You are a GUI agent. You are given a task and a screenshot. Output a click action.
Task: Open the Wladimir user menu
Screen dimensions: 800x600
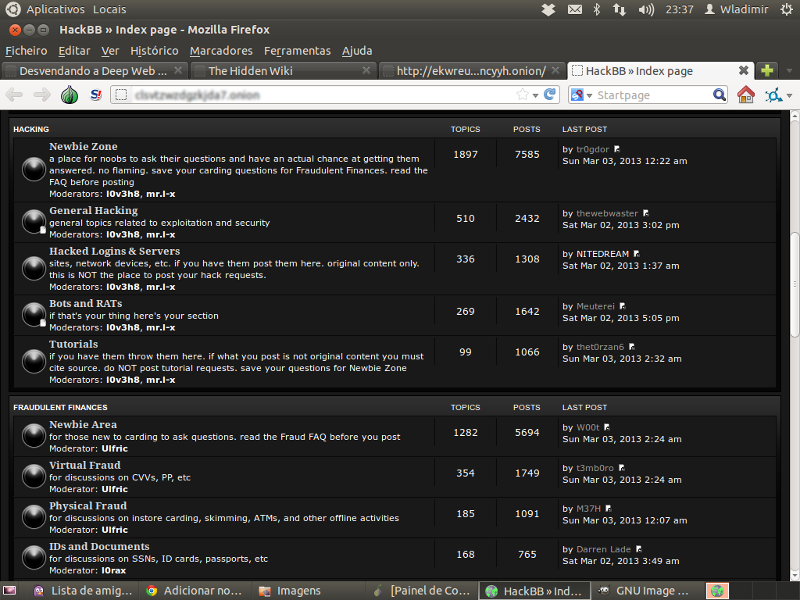(x=736, y=9)
